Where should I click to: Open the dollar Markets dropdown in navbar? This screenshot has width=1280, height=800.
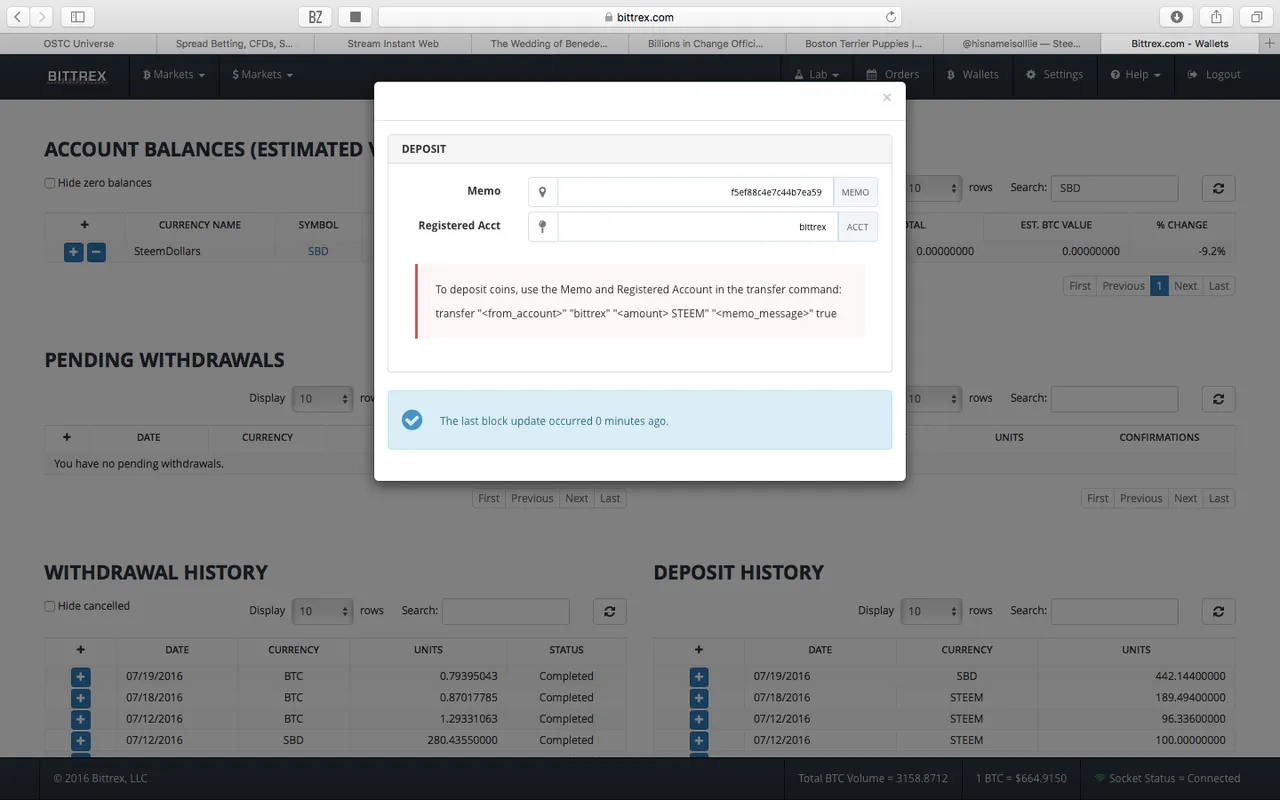[262, 75]
